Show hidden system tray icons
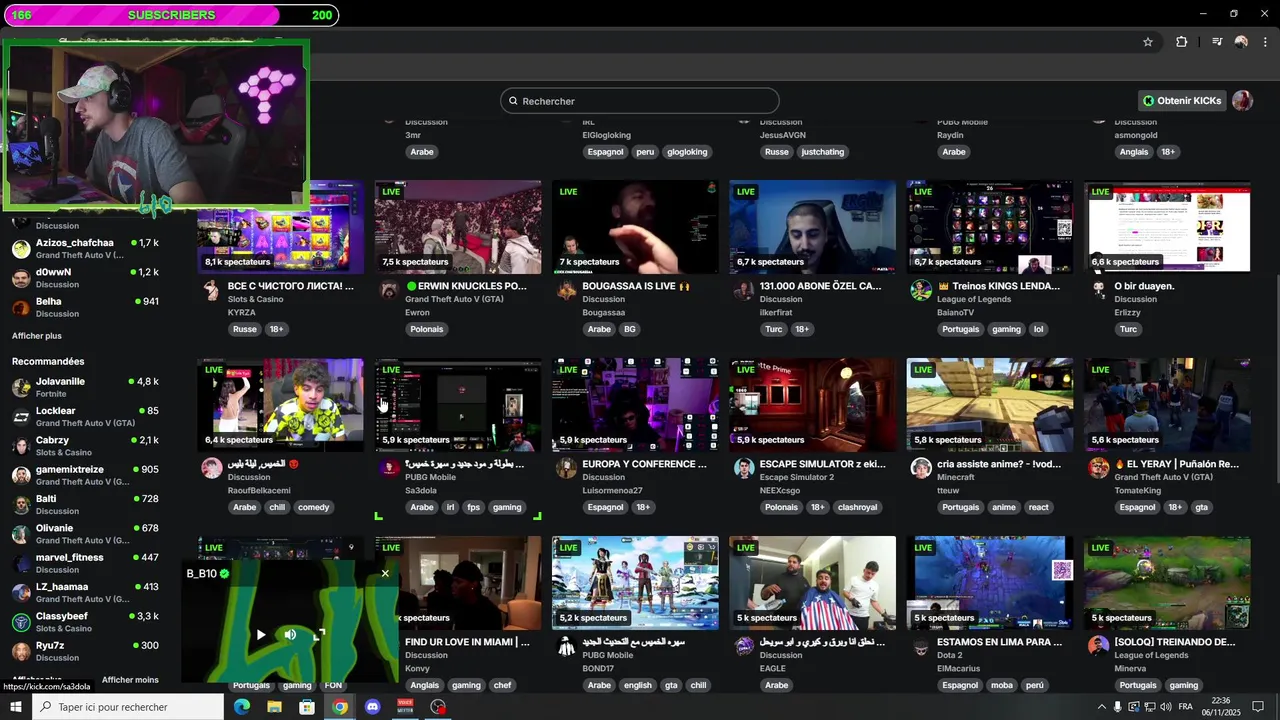This screenshot has height=720, width=1280. 1102,707
